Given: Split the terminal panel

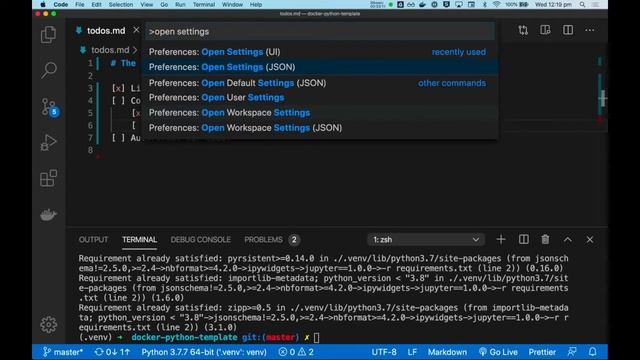Looking at the screenshot, I should pyautogui.click(x=524, y=240).
